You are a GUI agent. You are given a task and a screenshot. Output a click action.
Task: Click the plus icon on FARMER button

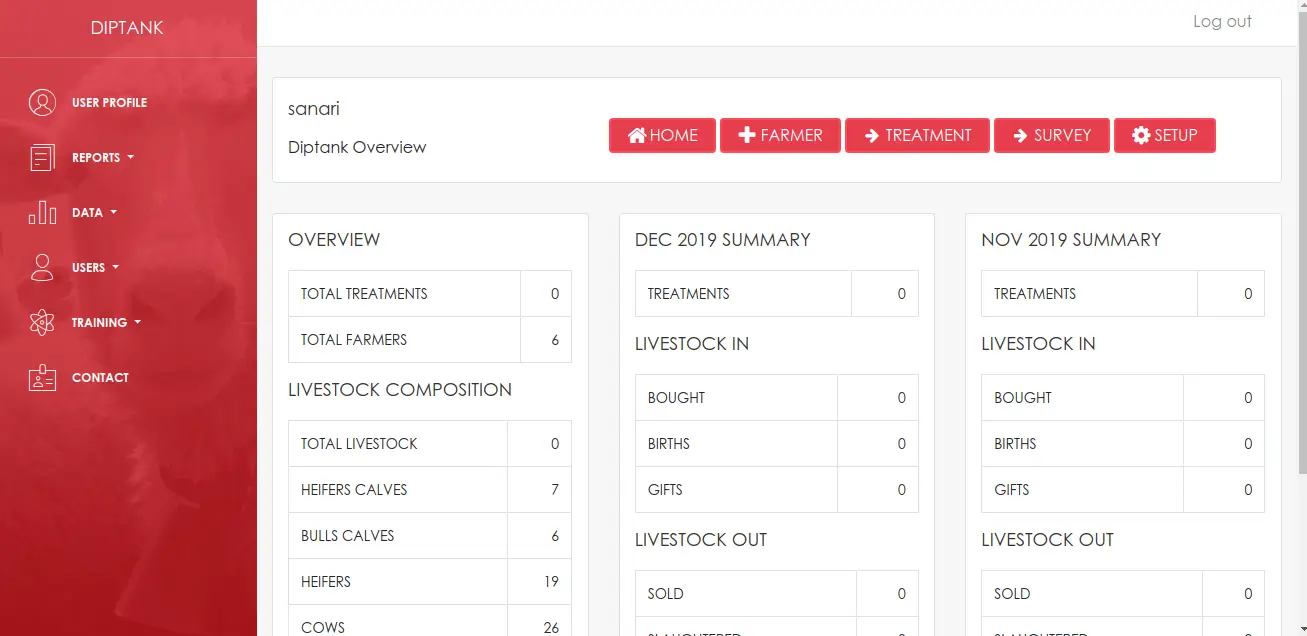(747, 135)
